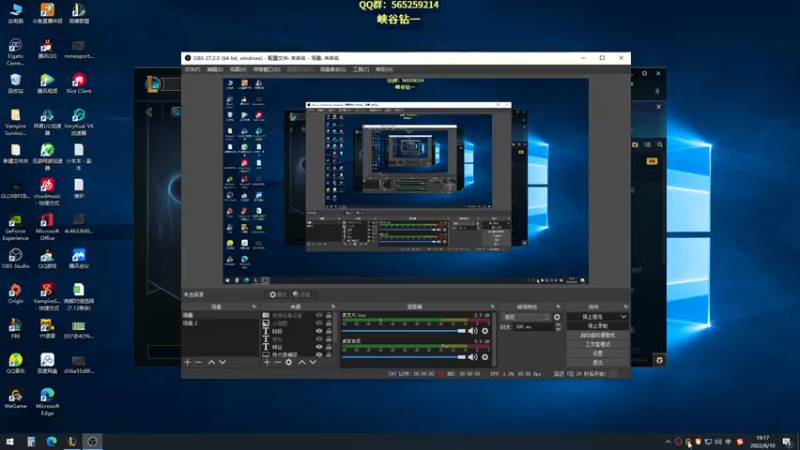The height and width of the screenshot is (450, 800).
Task: Expand the 停止推流 dropdown arrow
Action: 623,317
